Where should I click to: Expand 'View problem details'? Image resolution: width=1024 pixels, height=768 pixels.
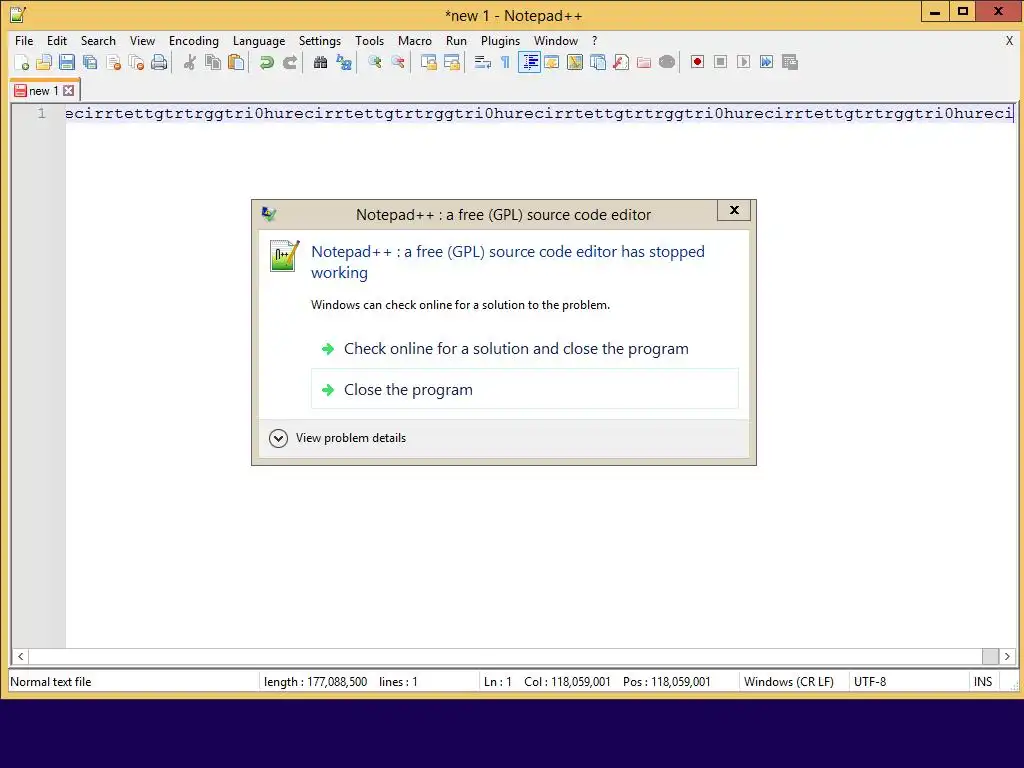tap(338, 438)
